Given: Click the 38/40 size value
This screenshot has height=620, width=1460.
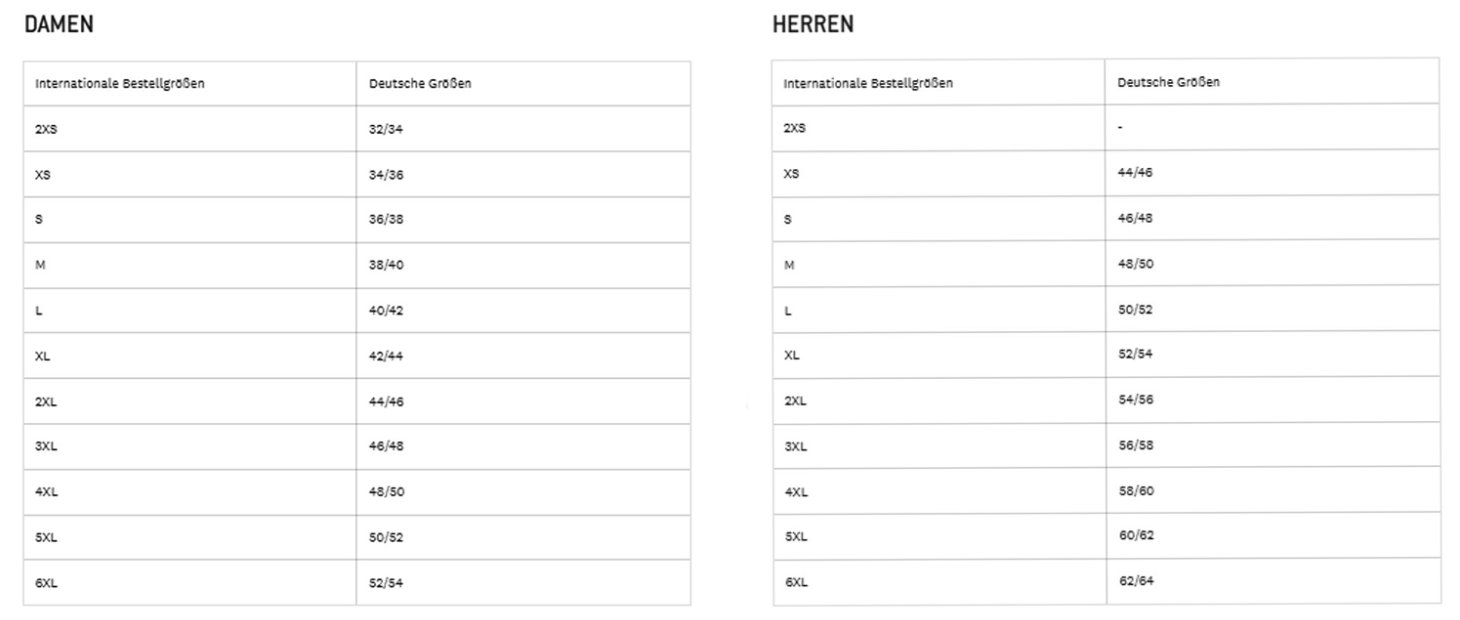Looking at the screenshot, I should (x=386, y=265).
